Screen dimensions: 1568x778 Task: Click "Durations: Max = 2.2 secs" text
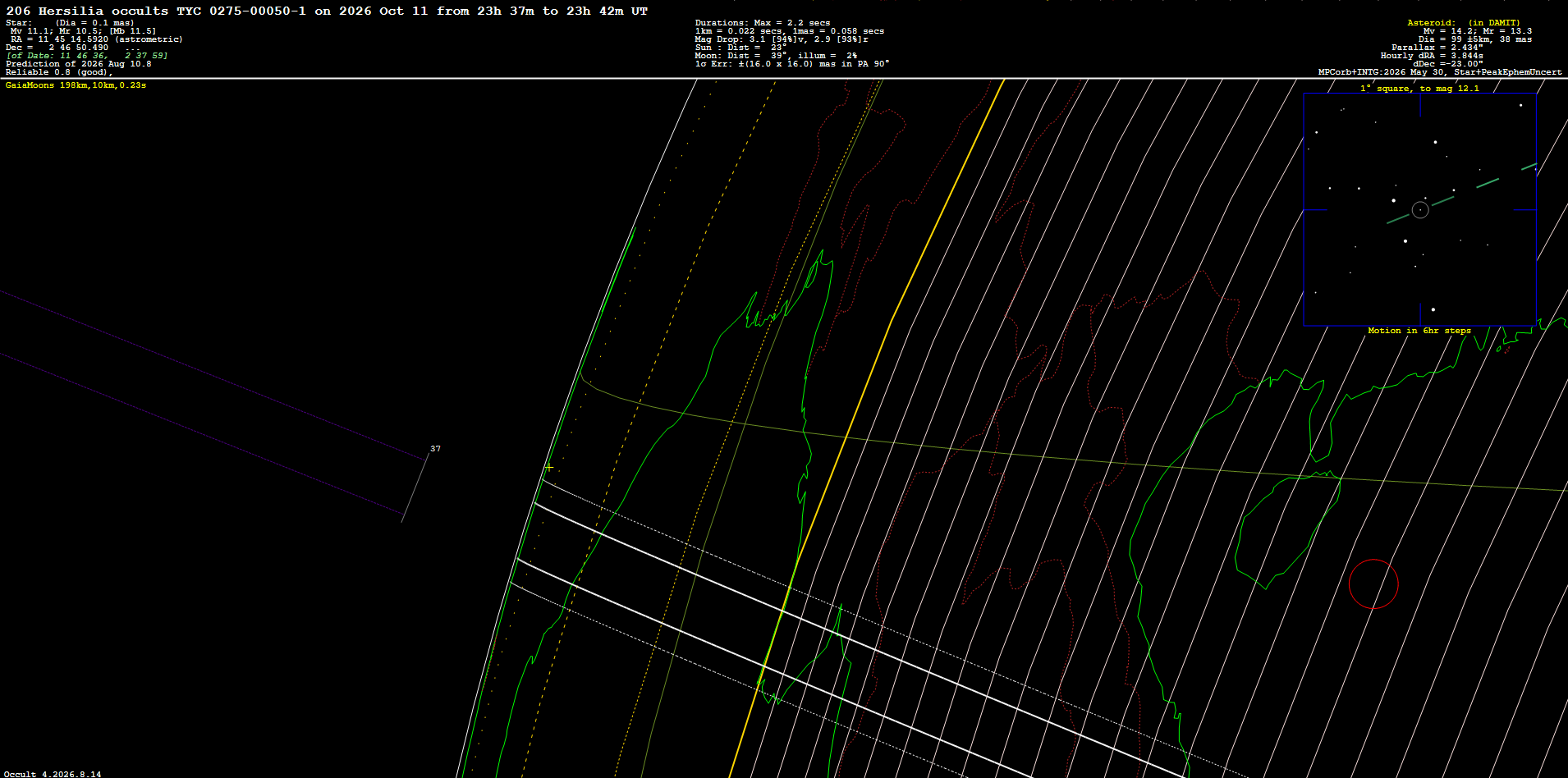[763, 23]
